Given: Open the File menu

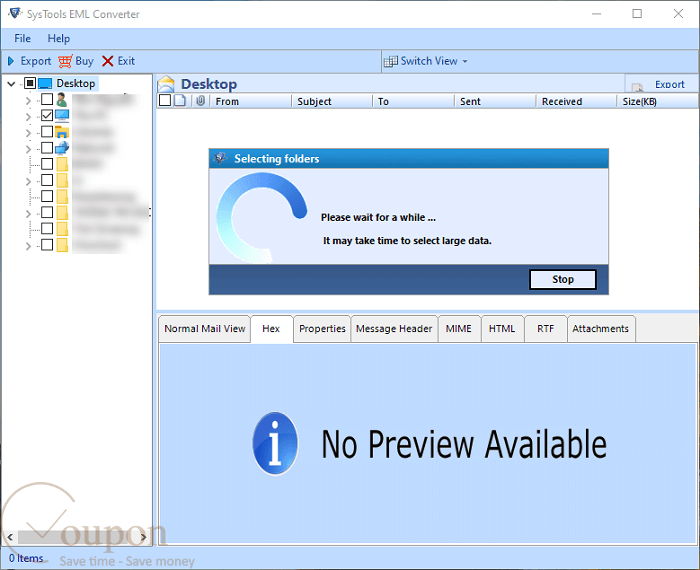Looking at the screenshot, I should coord(22,38).
